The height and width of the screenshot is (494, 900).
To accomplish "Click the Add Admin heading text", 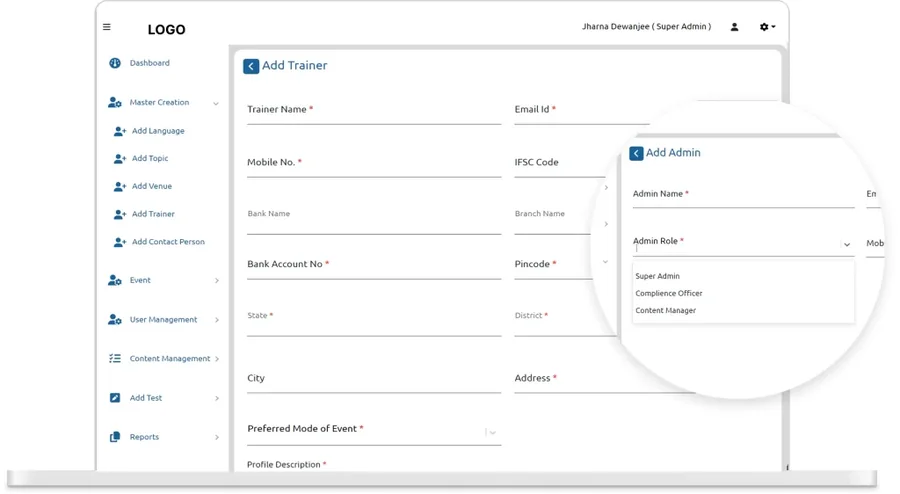I will [x=673, y=153].
